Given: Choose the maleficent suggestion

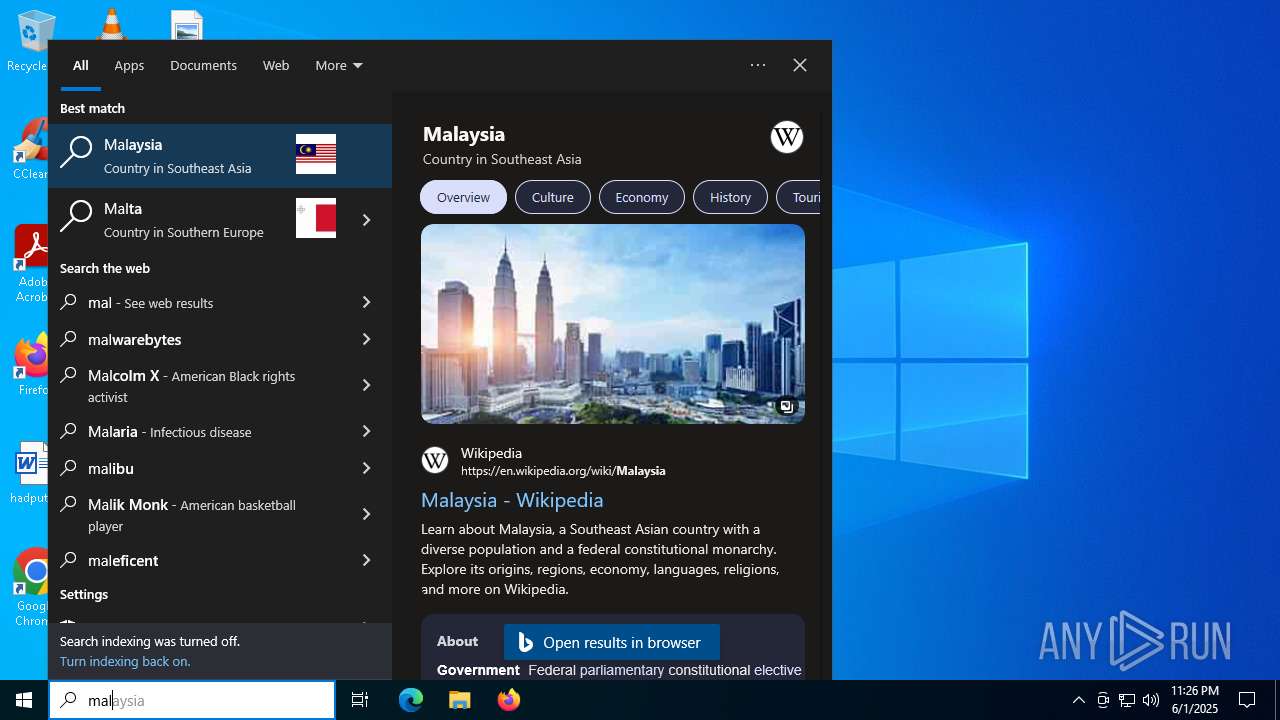Looking at the screenshot, I should [x=196, y=560].
